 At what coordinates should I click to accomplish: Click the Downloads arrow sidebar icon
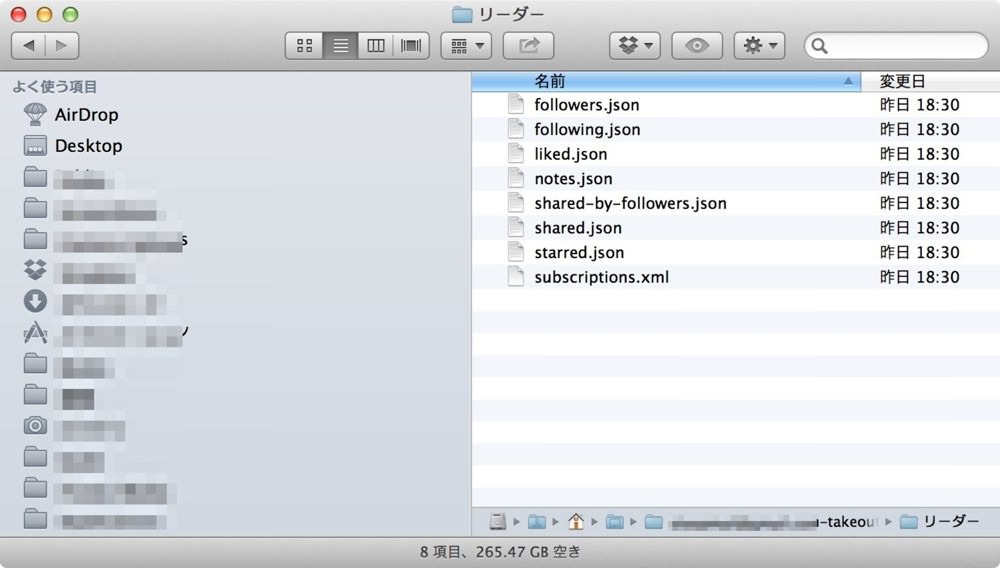[x=35, y=301]
